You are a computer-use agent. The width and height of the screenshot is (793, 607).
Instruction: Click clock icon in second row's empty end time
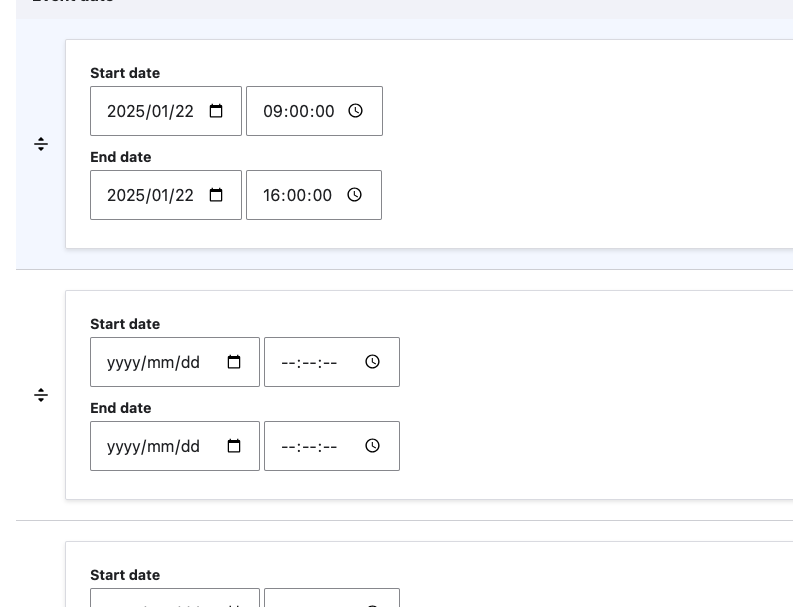pyautogui.click(x=373, y=446)
